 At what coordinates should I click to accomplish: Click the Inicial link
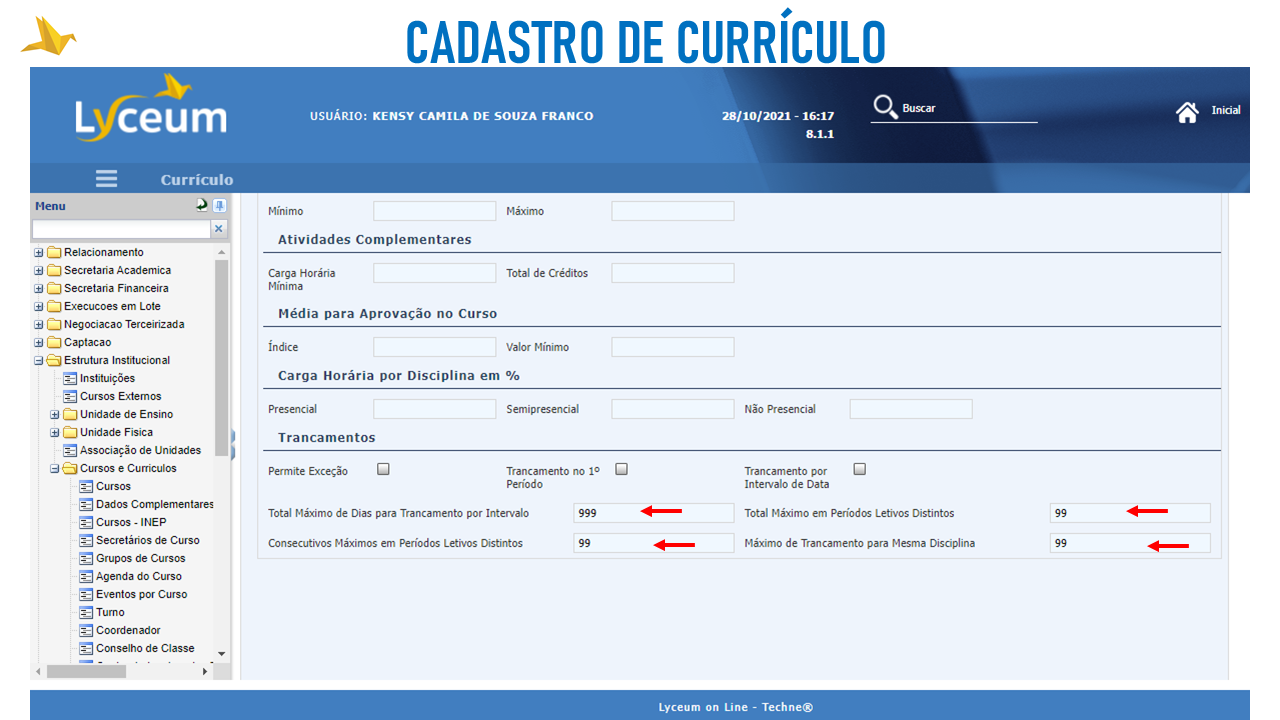pyautogui.click(x=1226, y=110)
